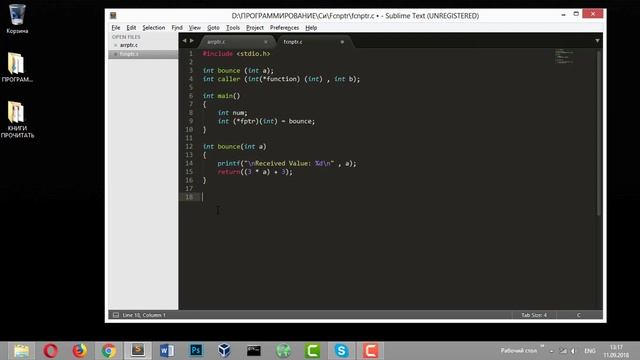Image resolution: width=640 pixels, height=360 pixels.
Task: Click the return statement on line 15
Action: (x=255, y=172)
